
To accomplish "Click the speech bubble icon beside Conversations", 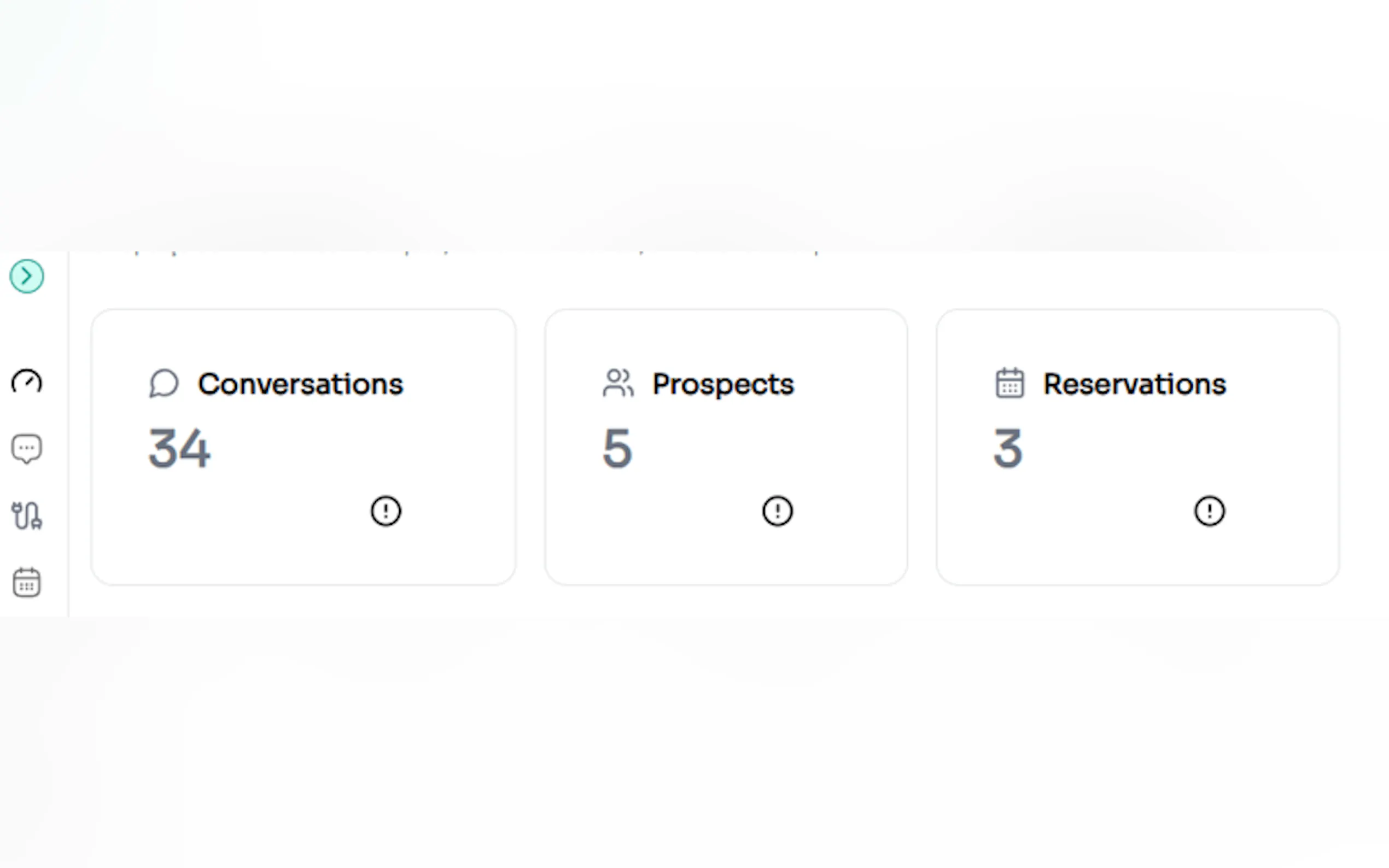I will tap(164, 384).
